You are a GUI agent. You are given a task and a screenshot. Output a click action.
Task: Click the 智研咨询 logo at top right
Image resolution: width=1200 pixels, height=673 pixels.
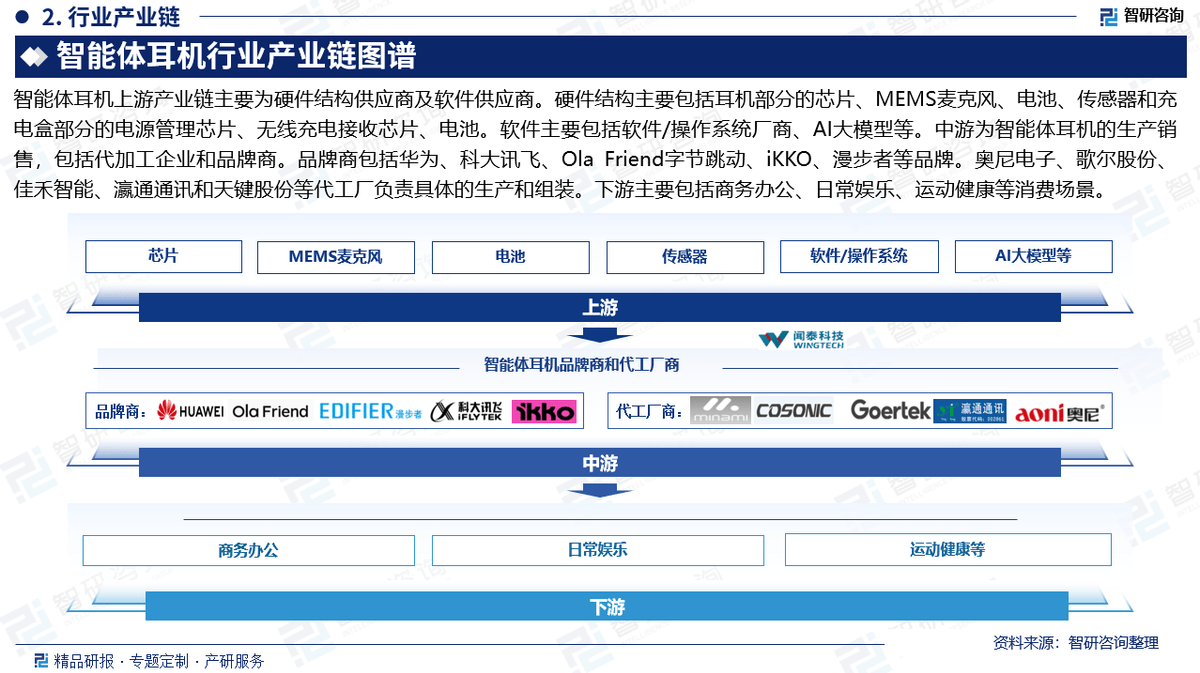(1141, 15)
